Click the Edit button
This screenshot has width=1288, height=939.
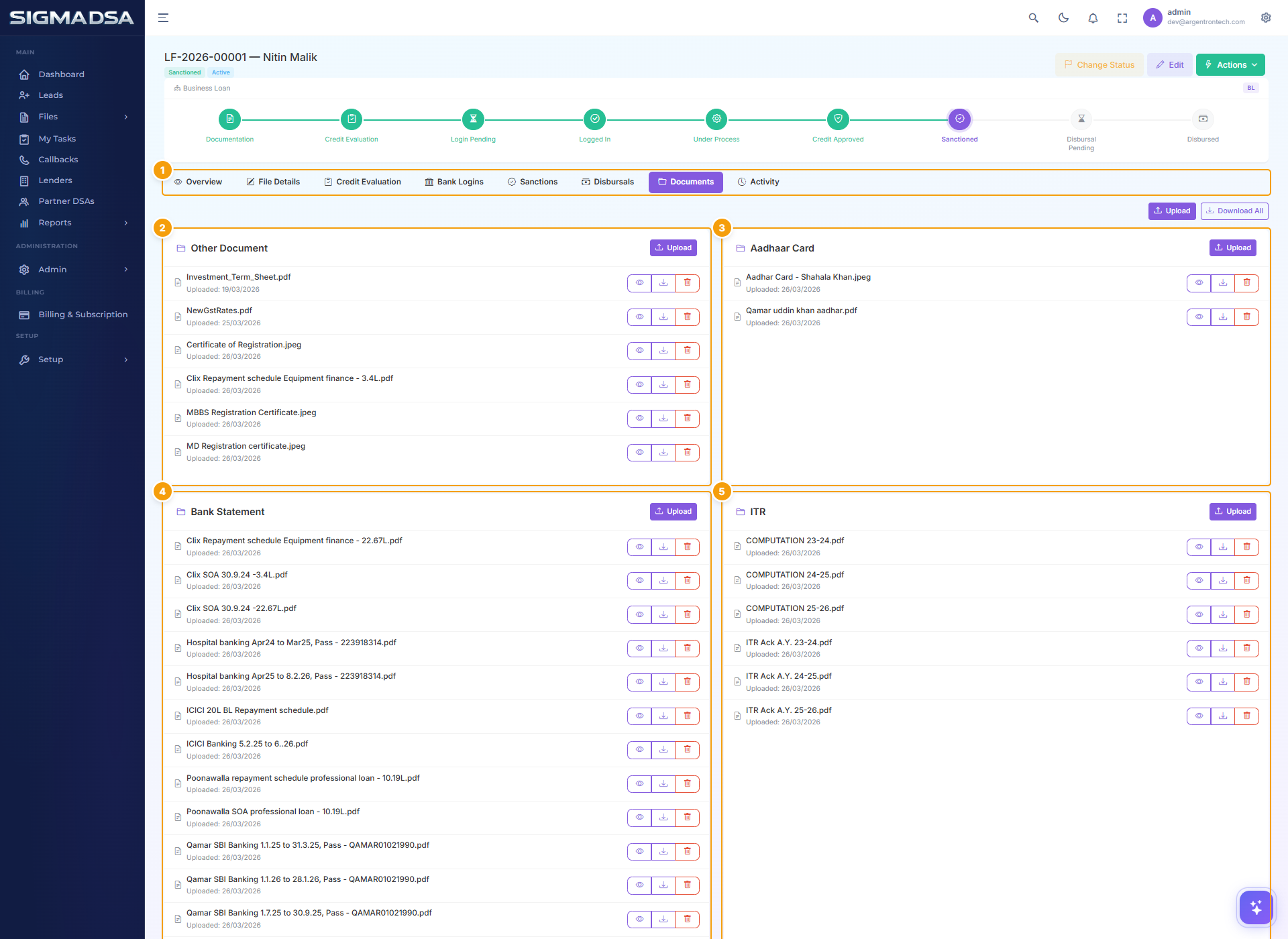(1170, 65)
